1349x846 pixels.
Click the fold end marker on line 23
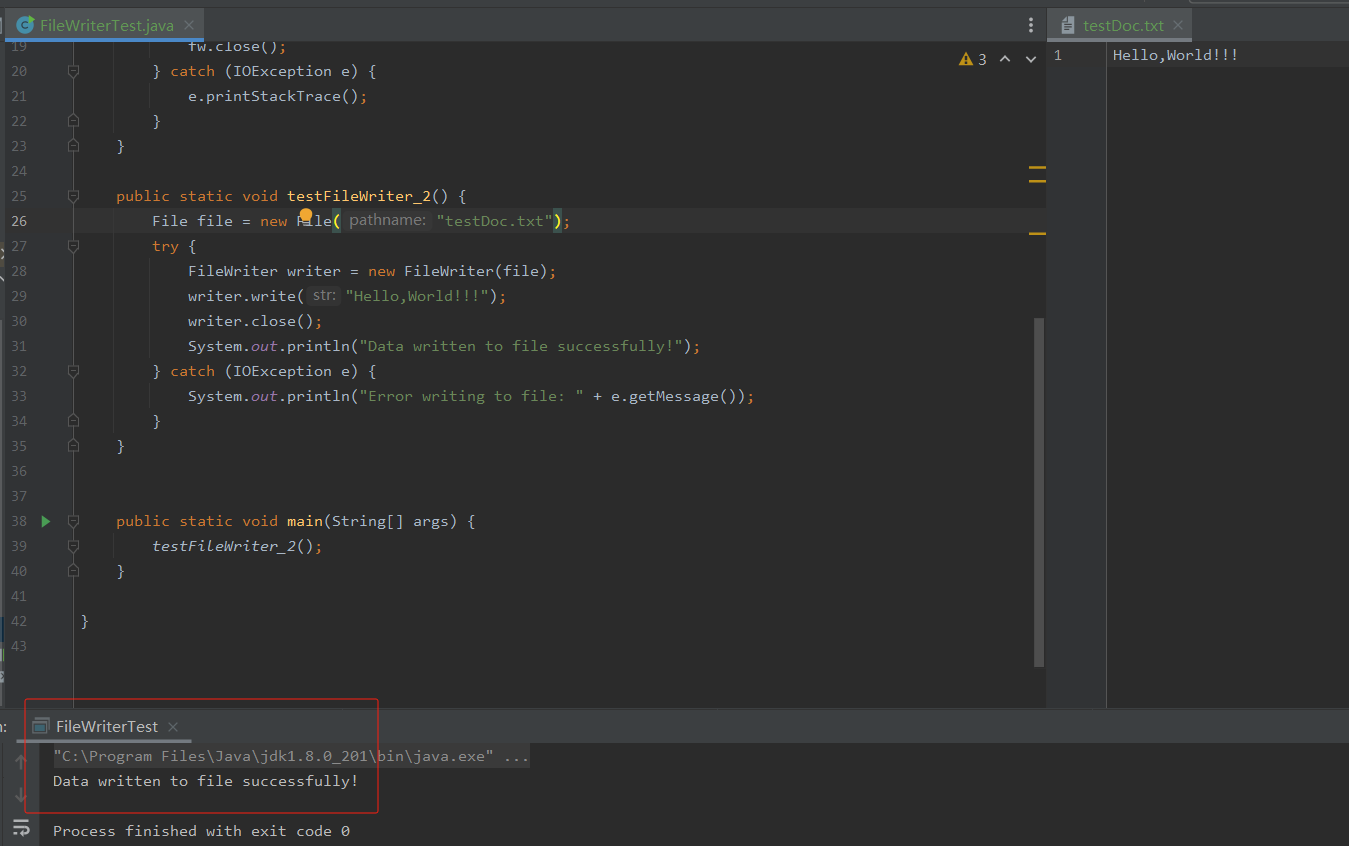pos(73,146)
